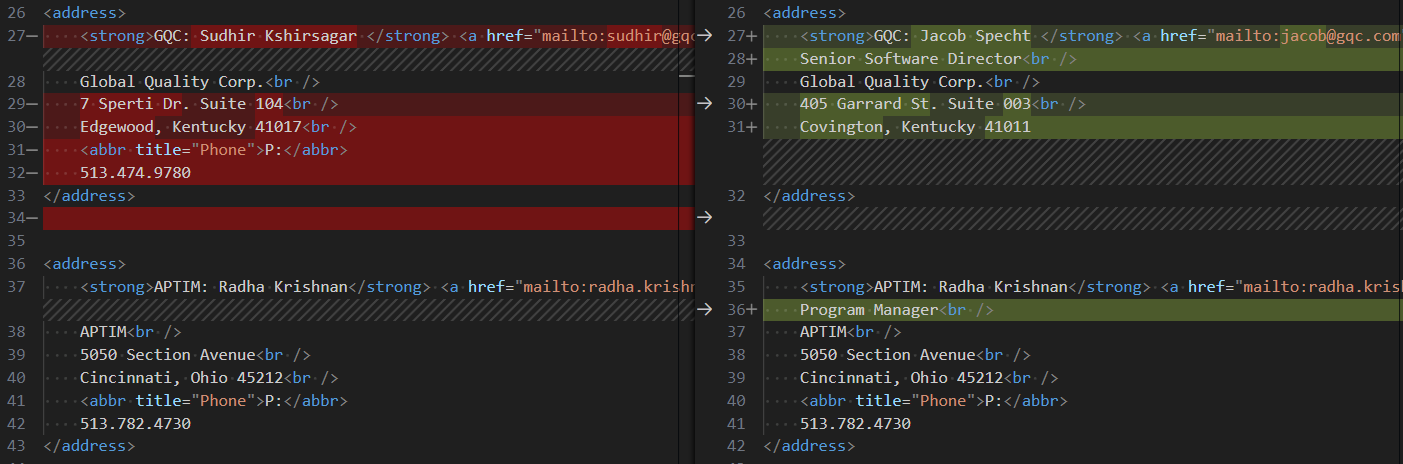Click the revert arrow beside the removed blank line 34
Image resolution: width=1403 pixels, height=464 pixels.
(705, 218)
